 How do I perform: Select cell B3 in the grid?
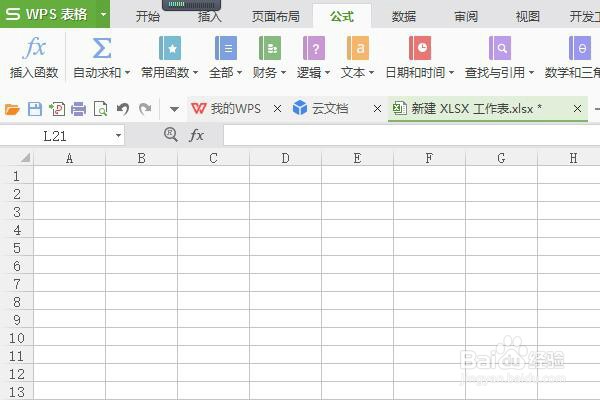pyautogui.click(x=142, y=211)
